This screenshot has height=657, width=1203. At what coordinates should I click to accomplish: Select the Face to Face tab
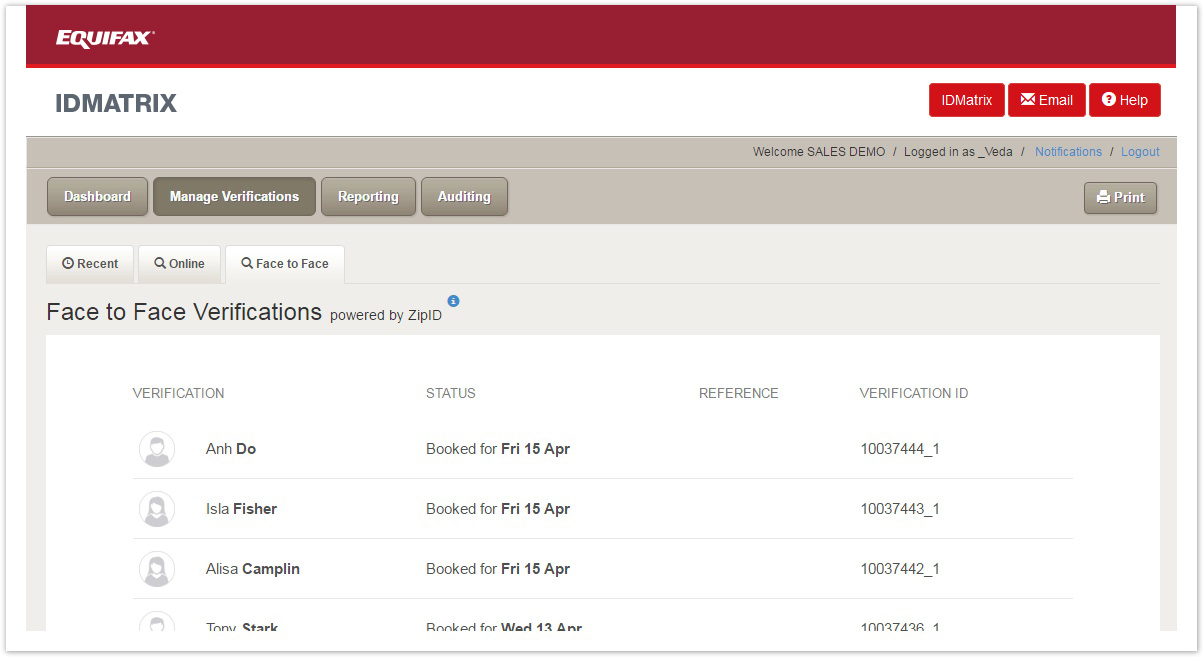point(285,264)
